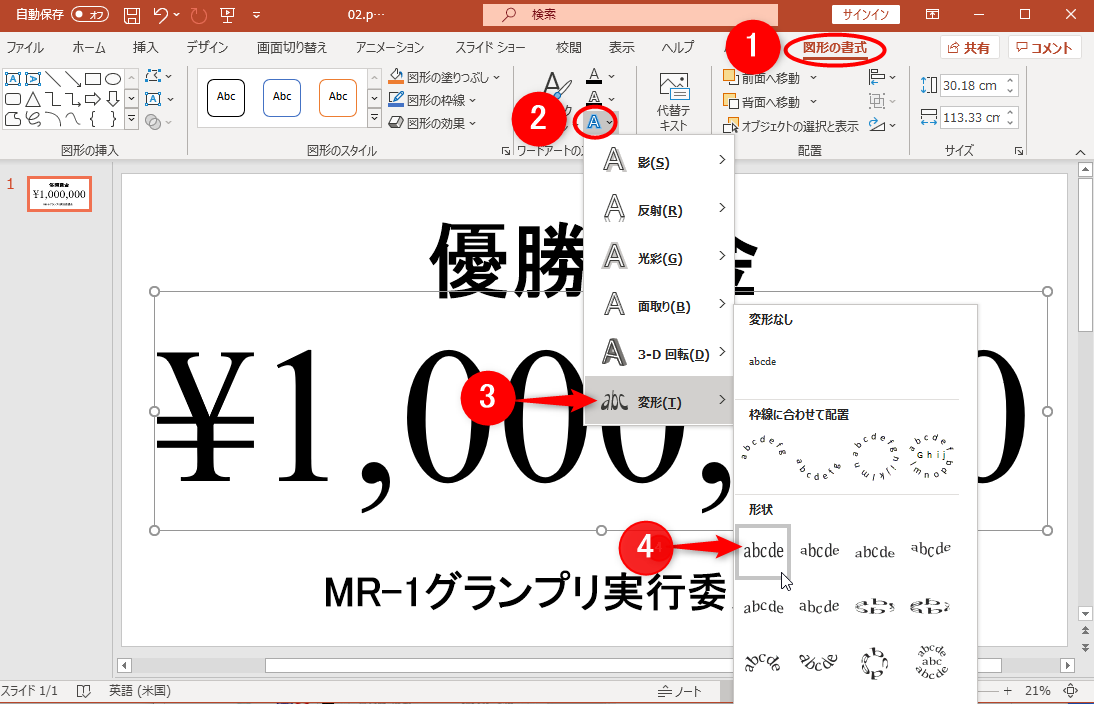Open the 光彩(G) glow submenu
The image size is (1094, 704).
pos(659,257)
